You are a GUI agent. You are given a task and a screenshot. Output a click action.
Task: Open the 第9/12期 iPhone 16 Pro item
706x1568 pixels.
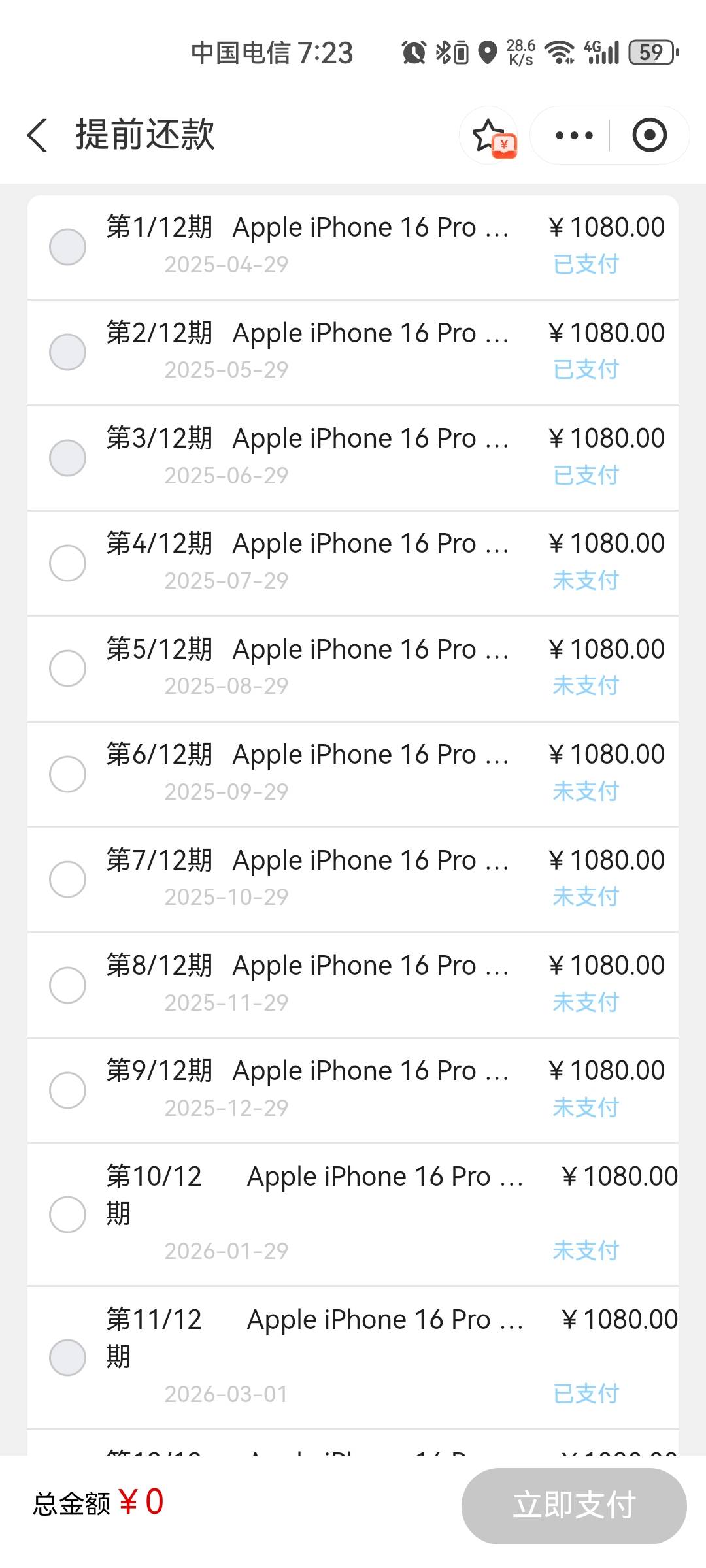[x=353, y=1090]
